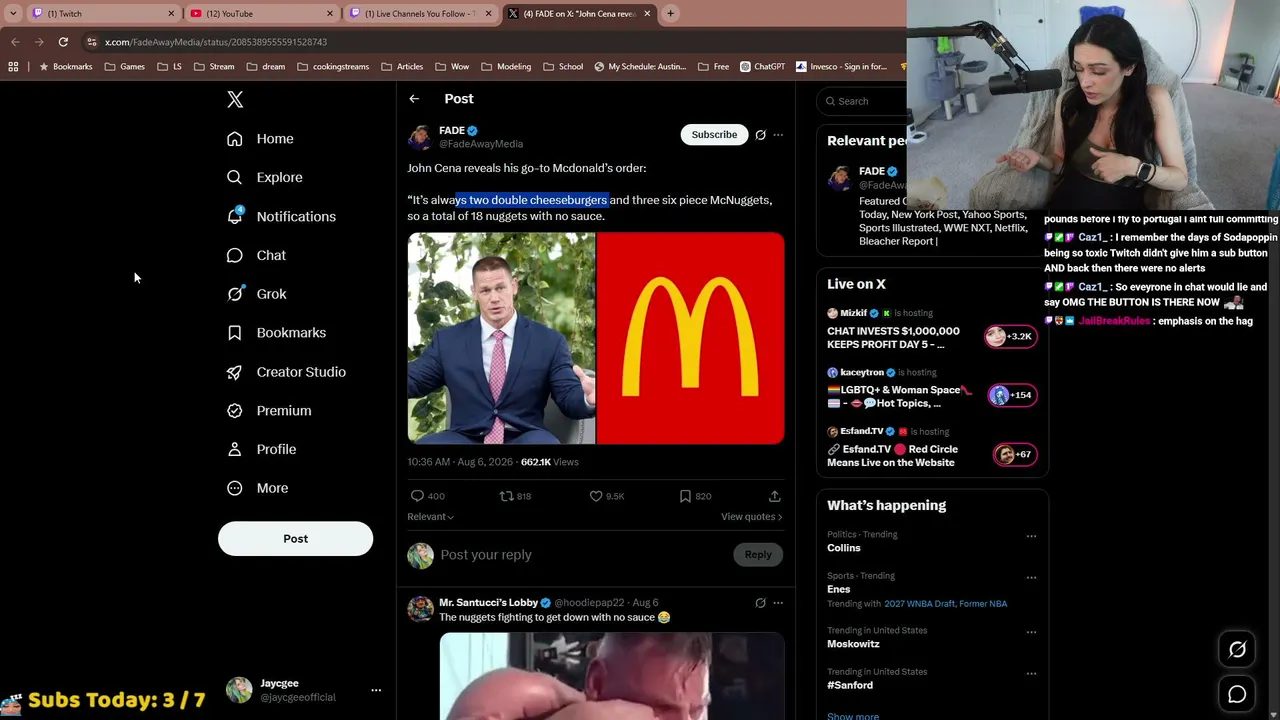Open the John Cena photo
The width and height of the screenshot is (1280, 720).
(501, 338)
